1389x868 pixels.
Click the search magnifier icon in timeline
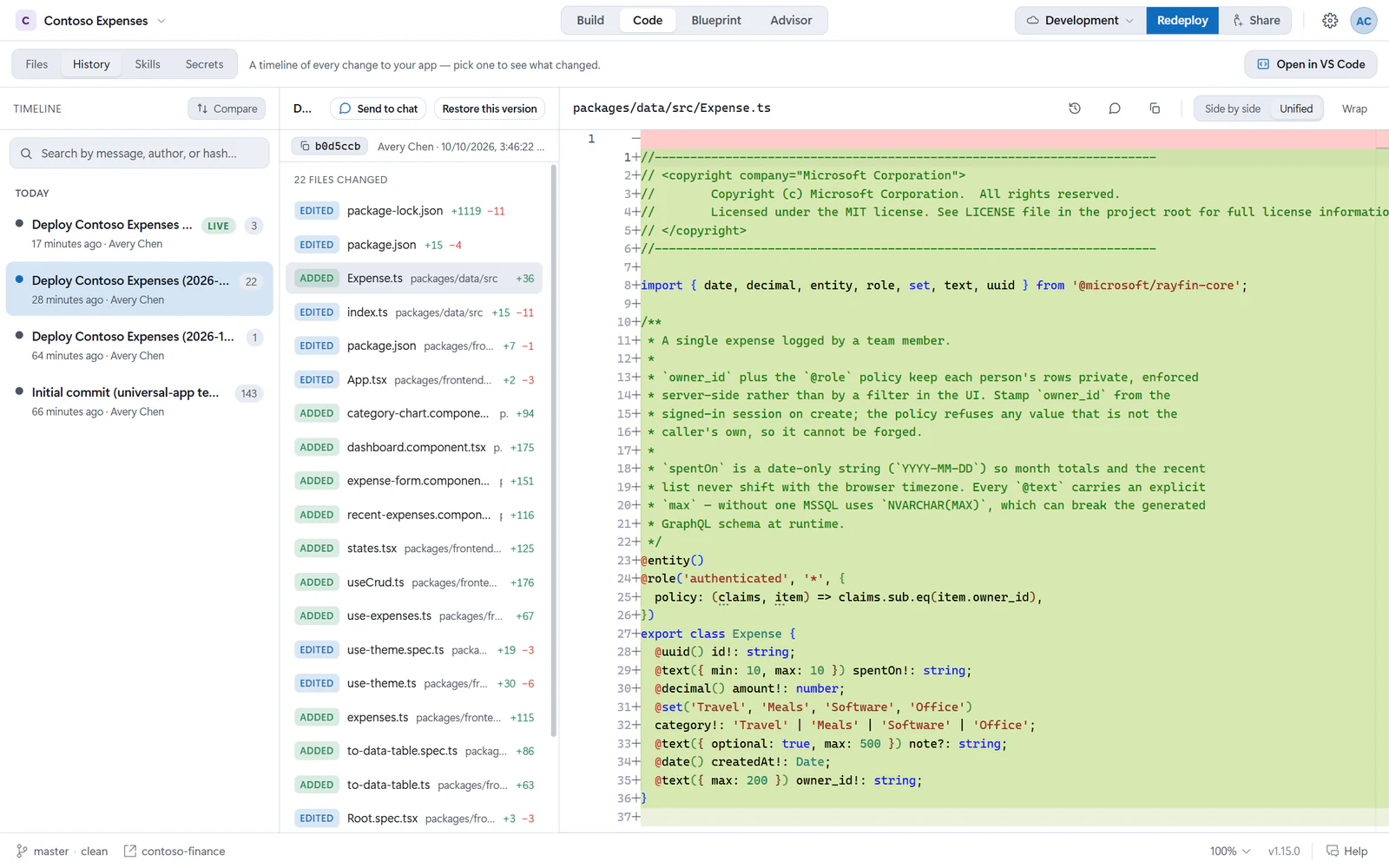coord(26,154)
